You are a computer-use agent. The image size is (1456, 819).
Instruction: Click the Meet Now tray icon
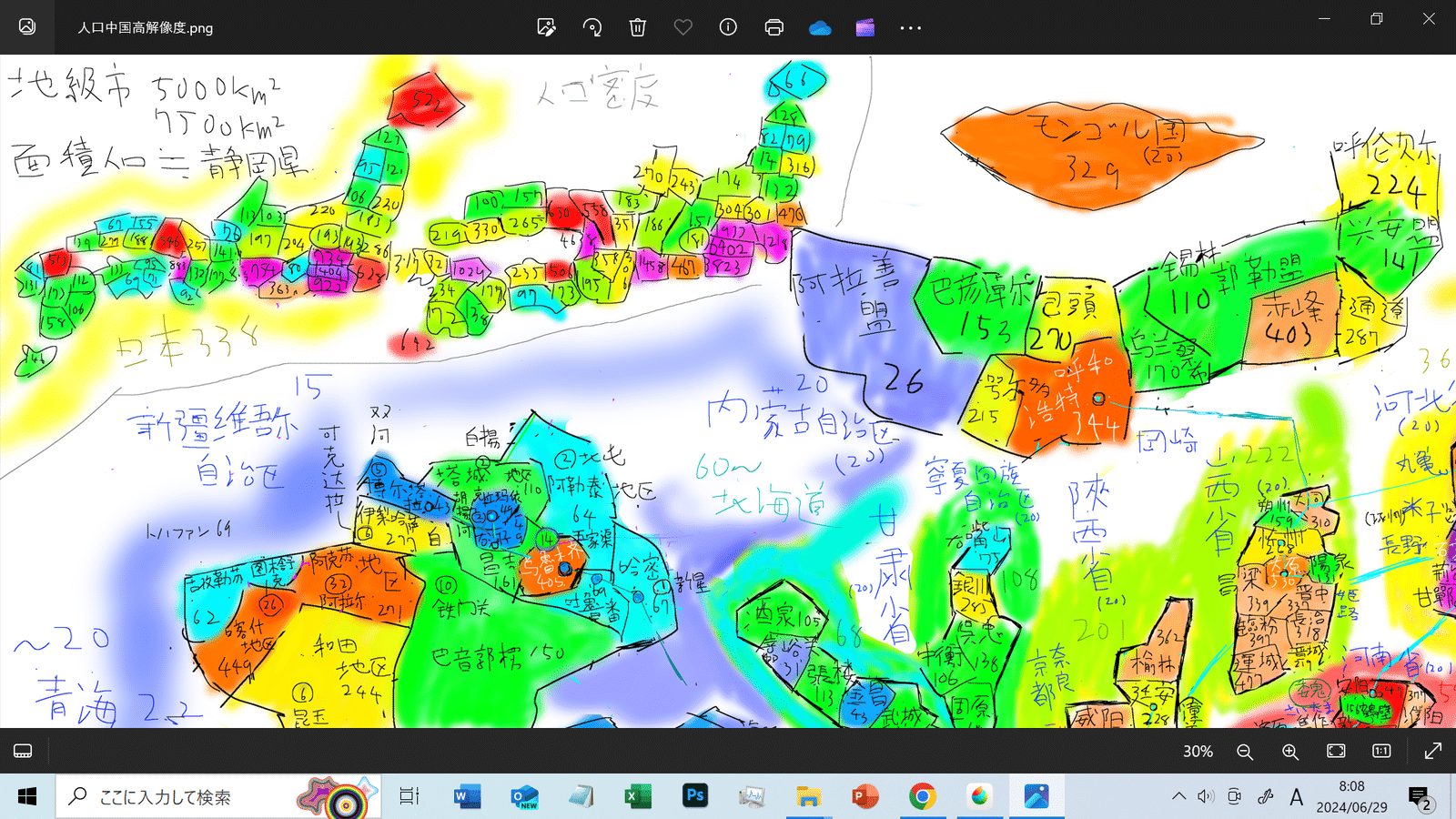[1235, 797]
